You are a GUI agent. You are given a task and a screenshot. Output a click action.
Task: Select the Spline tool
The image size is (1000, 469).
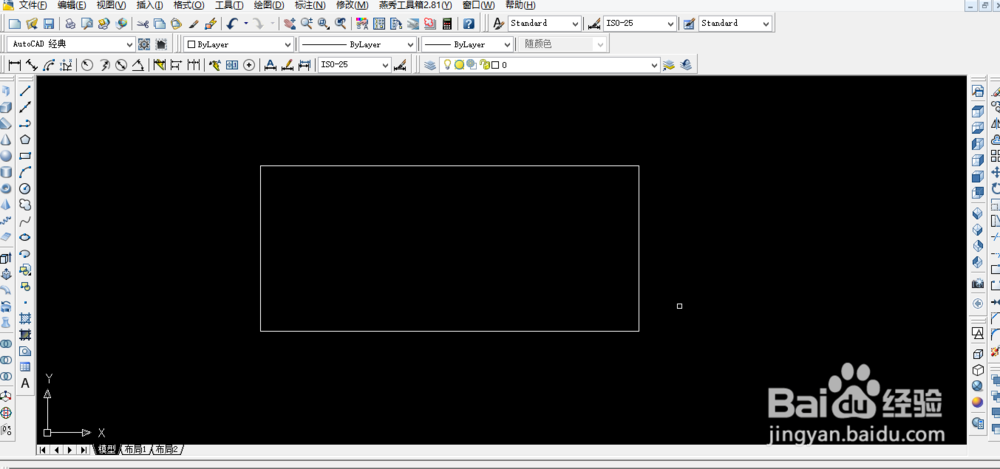point(26,221)
